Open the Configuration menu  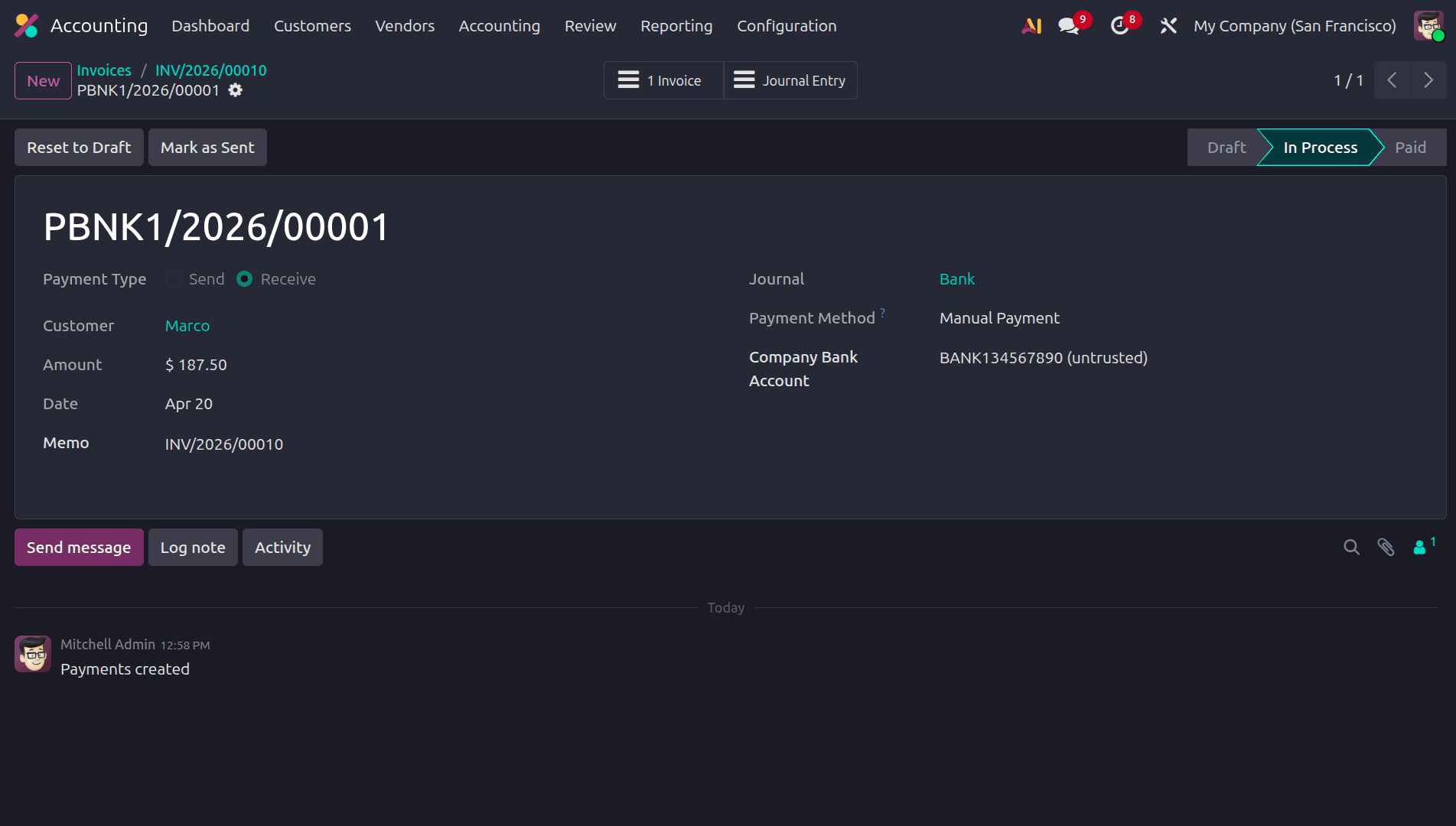click(786, 25)
